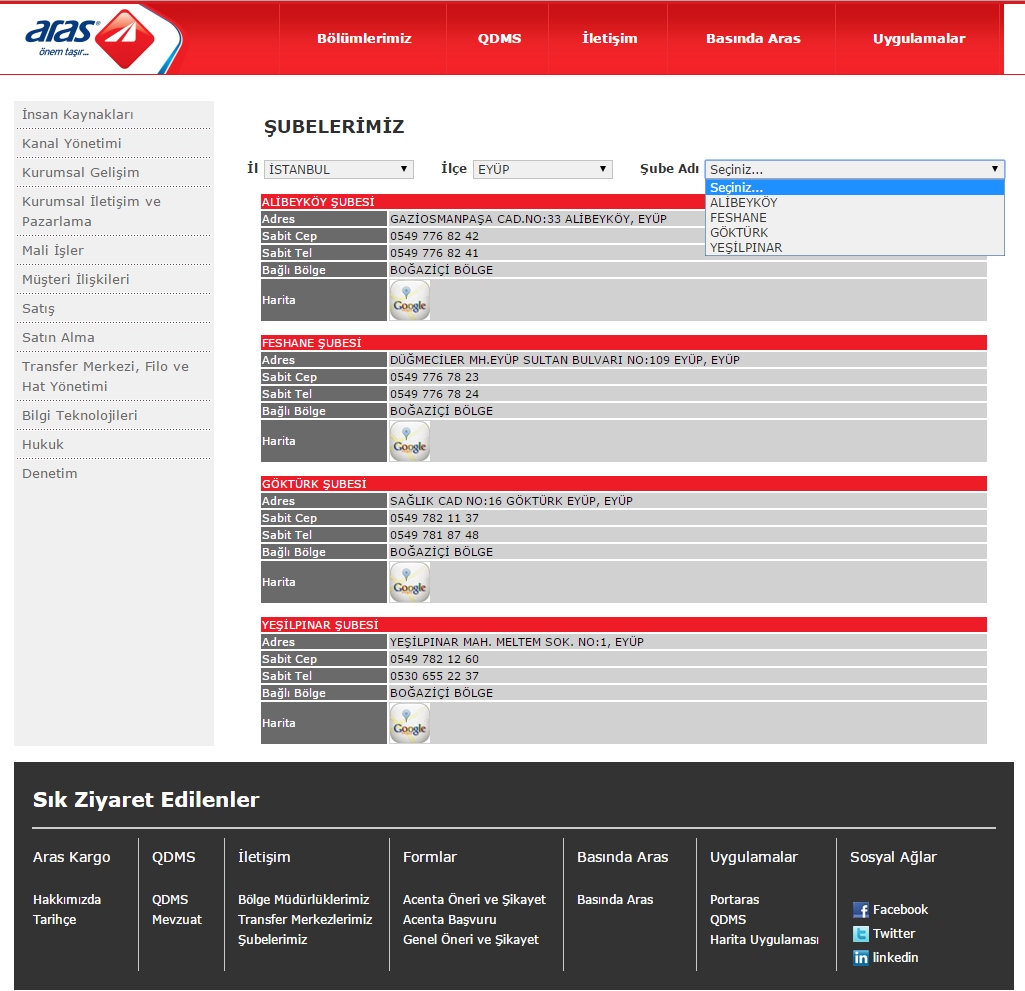Open Bölge Müdürlüklerimiz footer link
The width and height of the screenshot is (1025, 991).
pyautogui.click(x=303, y=899)
